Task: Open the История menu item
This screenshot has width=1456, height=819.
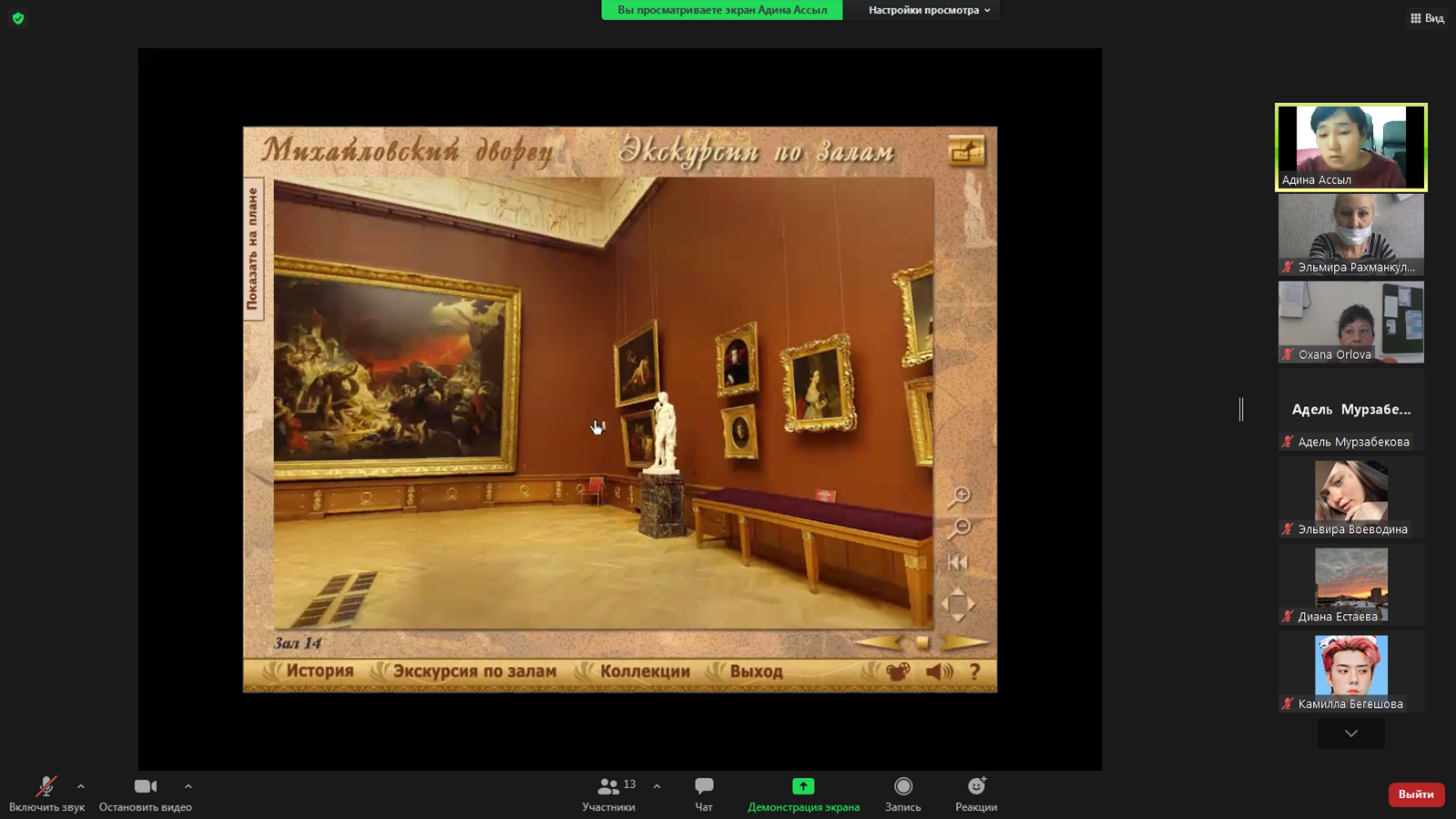Action: 320,671
